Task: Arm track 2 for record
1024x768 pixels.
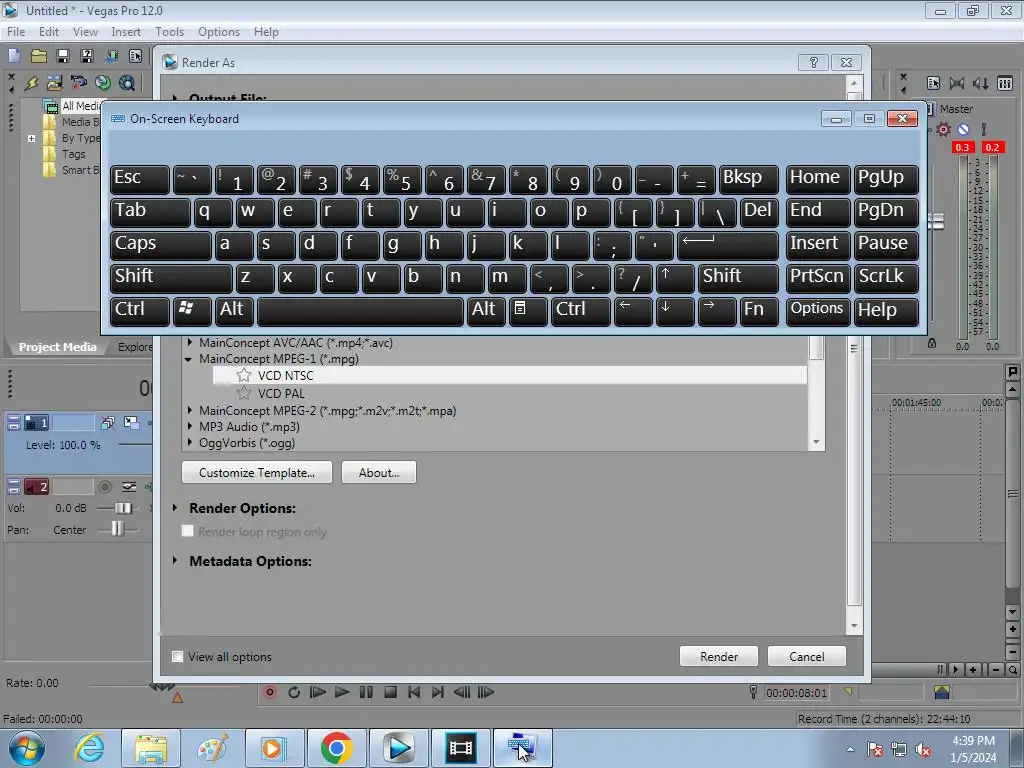Action: pos(104,487)
